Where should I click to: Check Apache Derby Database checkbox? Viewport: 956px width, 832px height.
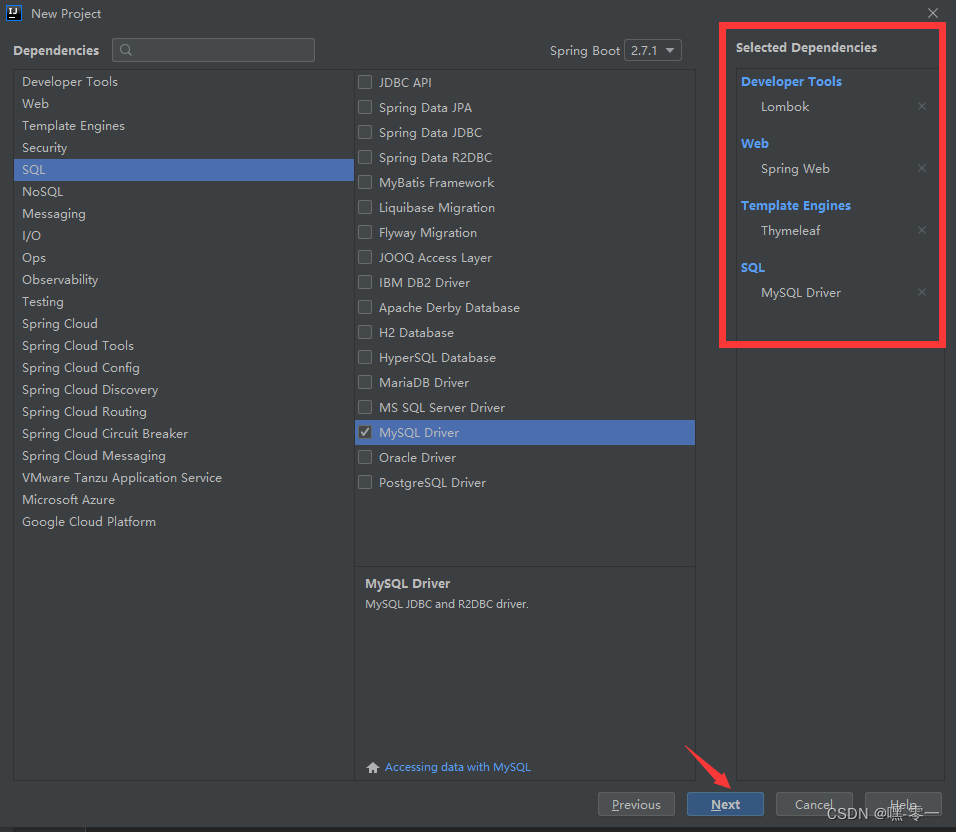click(365, 307)
